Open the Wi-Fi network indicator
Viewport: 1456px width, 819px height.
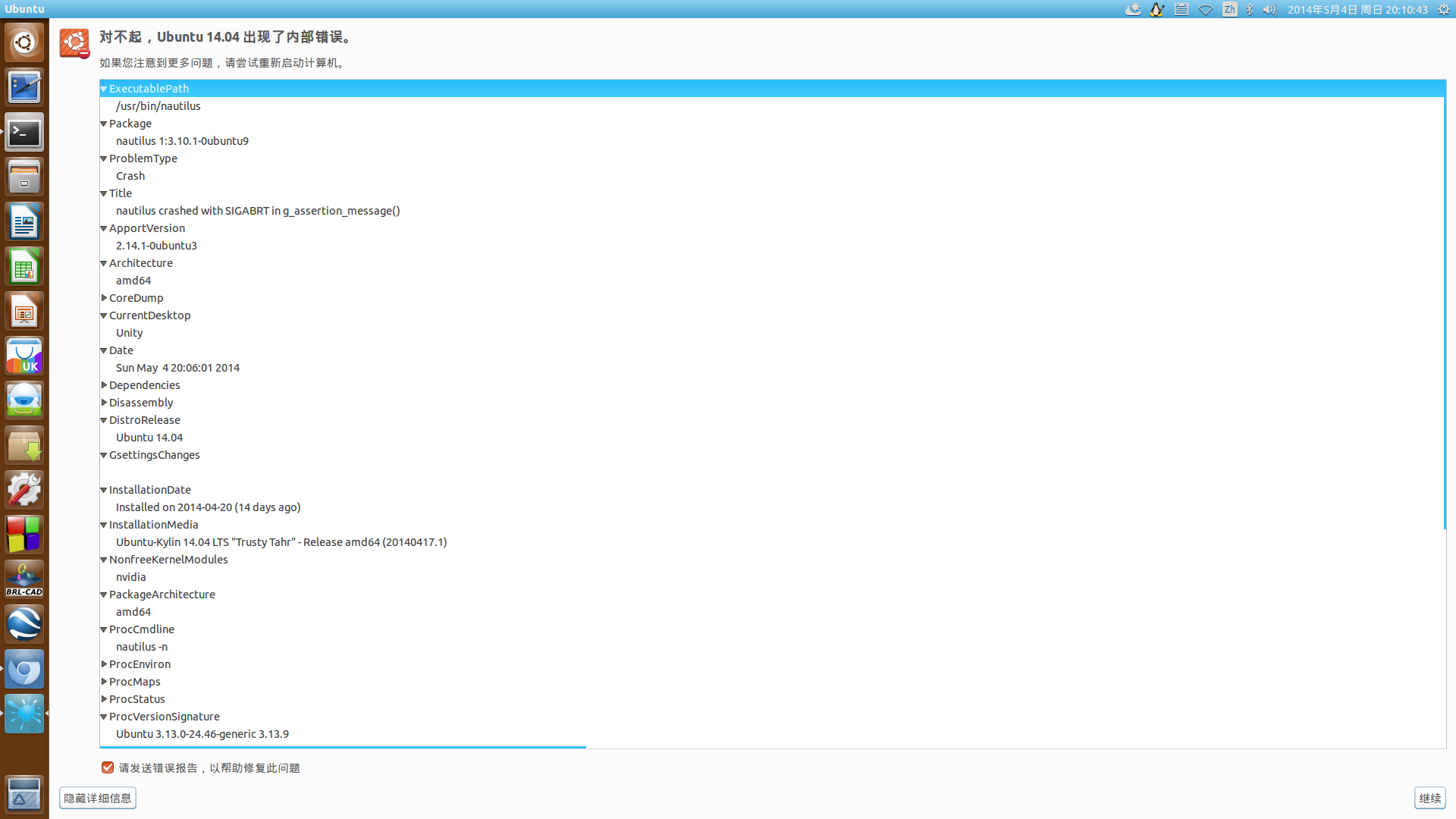coord(1206,9)
